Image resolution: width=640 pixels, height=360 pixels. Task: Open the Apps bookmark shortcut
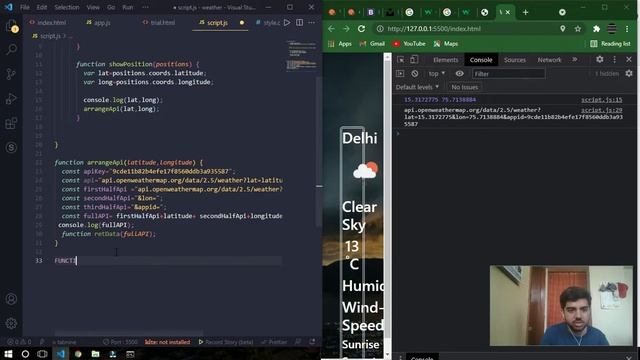point(340,44)
